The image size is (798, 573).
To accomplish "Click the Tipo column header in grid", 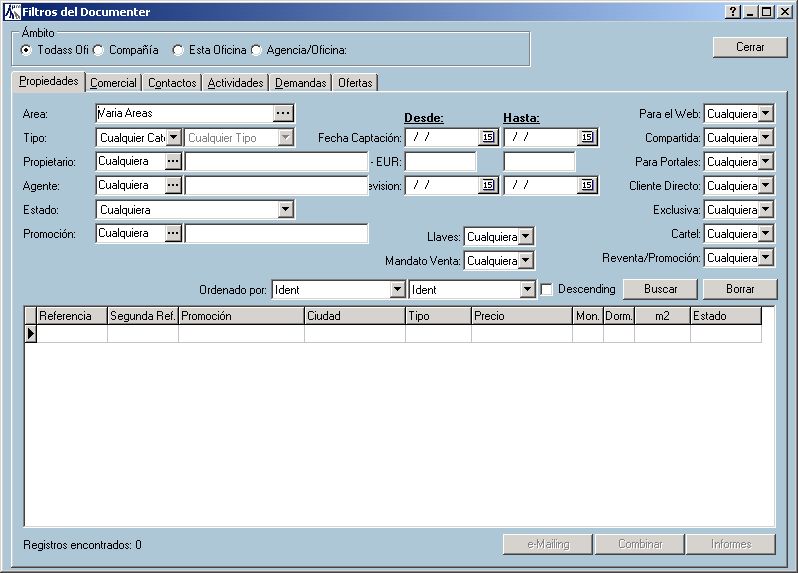I will pos(438,316).
